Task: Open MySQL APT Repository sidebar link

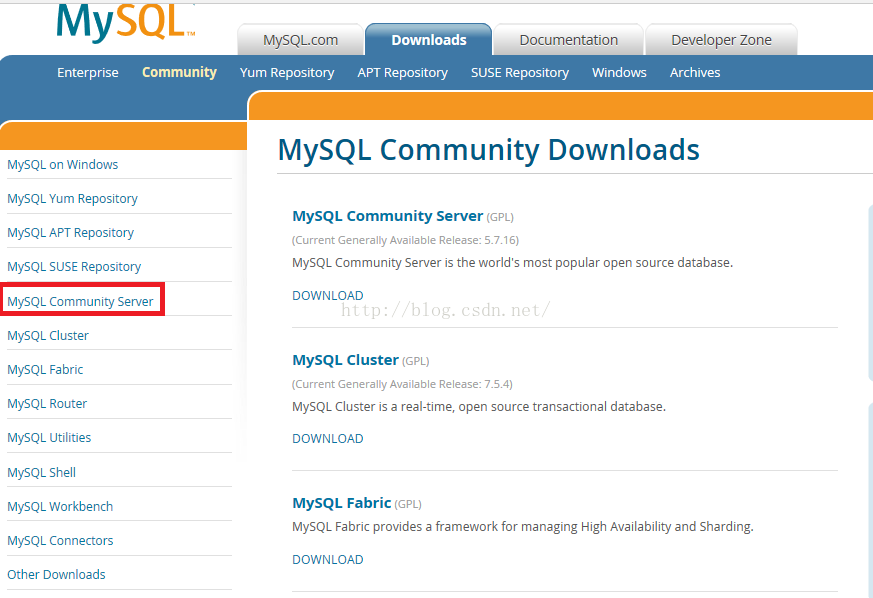Action: [x=70, y=233]
